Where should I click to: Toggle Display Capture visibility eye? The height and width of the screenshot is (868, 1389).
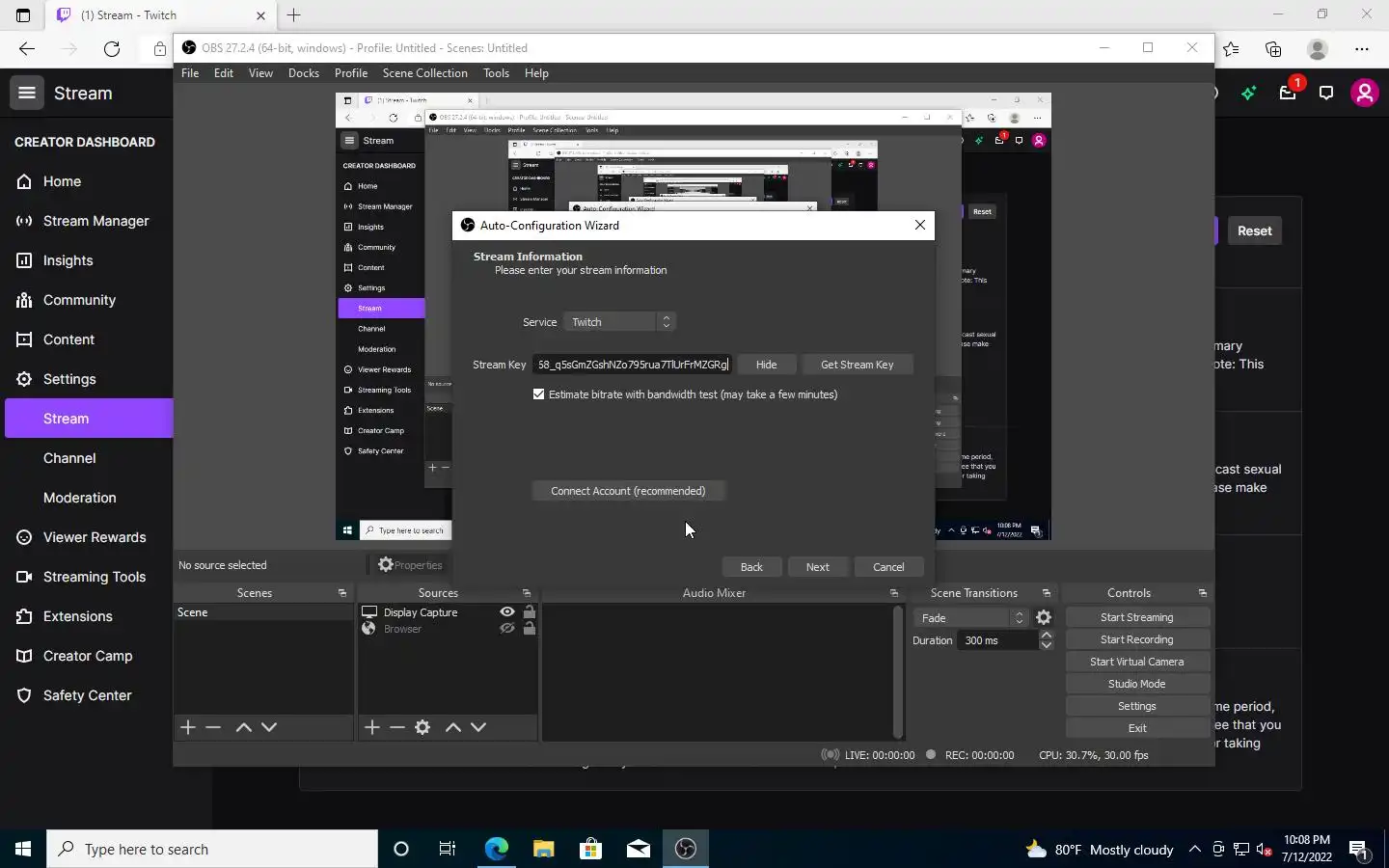(507, 611)
